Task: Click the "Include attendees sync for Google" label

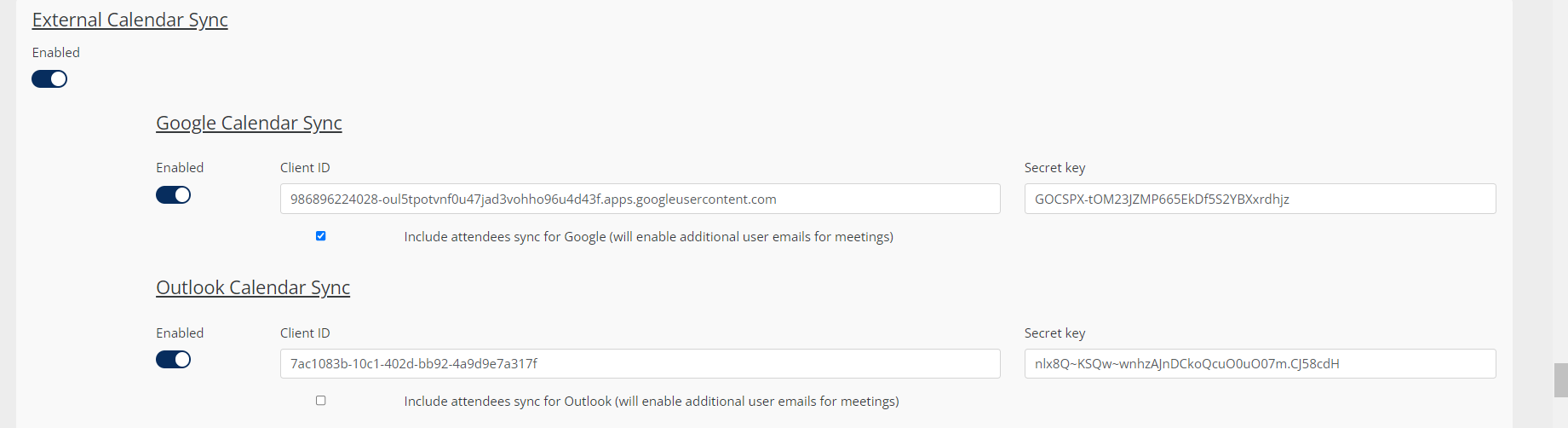Action: pos(648,237)
